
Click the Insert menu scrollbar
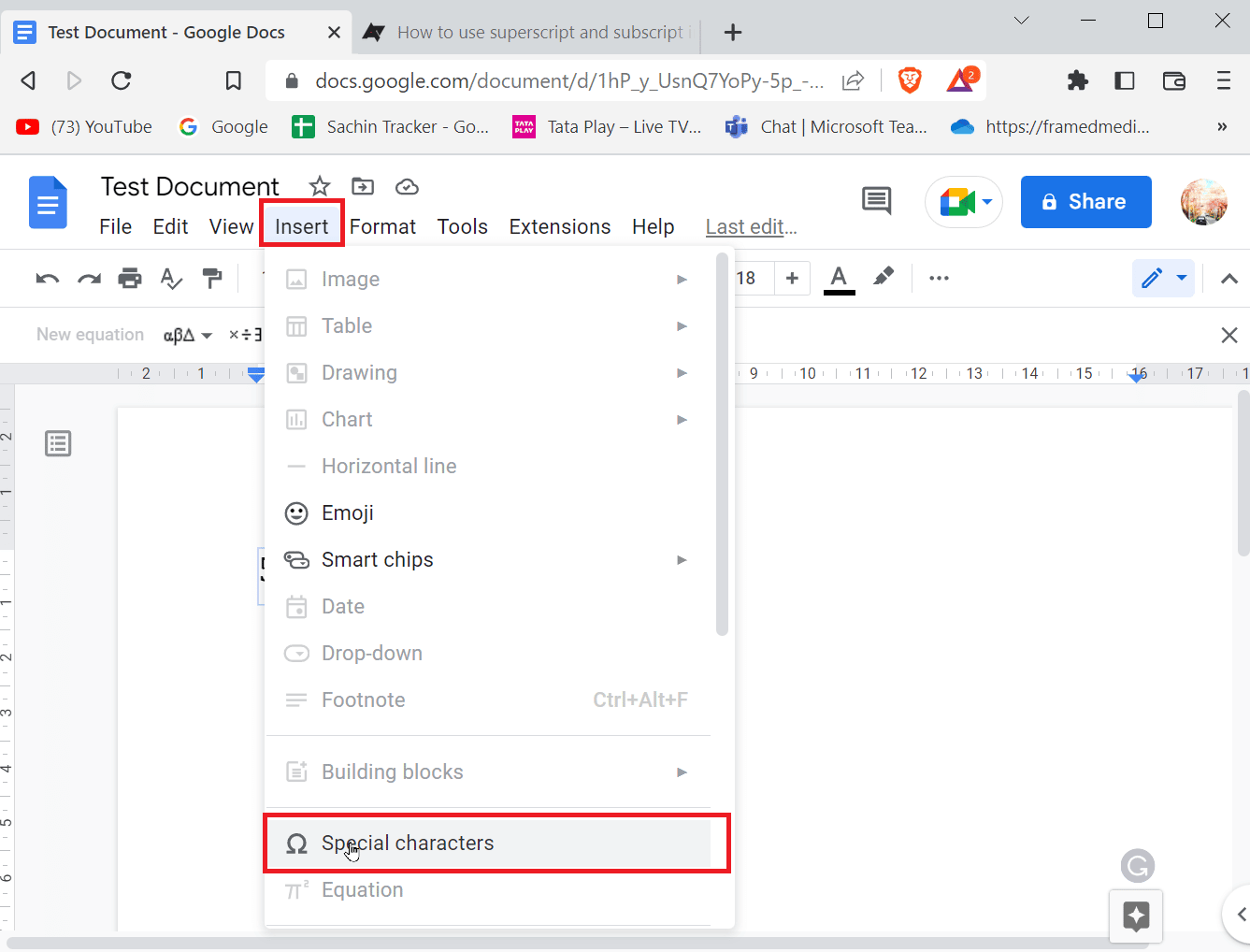722,444
